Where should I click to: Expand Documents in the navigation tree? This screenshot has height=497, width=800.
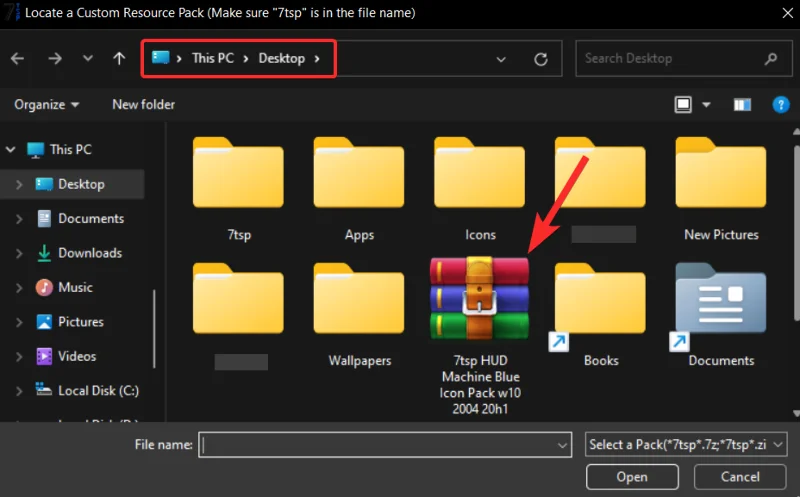[19, 219]
